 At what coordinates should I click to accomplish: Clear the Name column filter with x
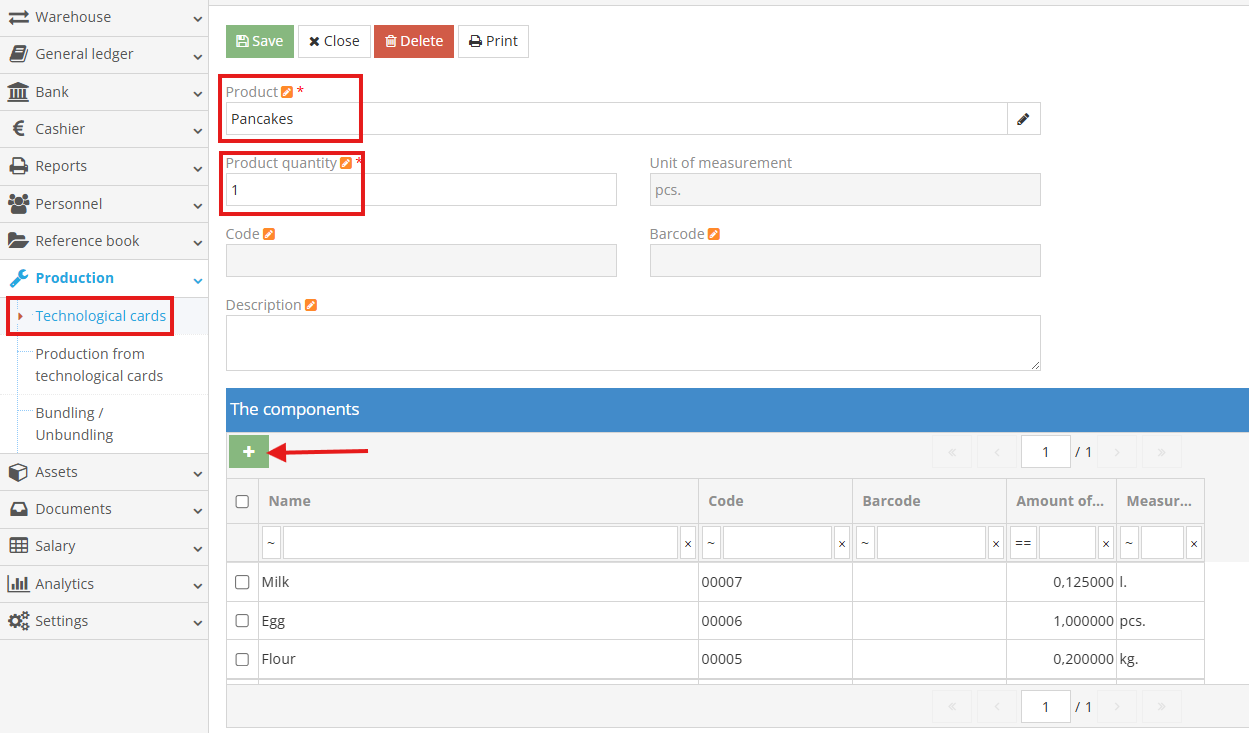point(688,543)
